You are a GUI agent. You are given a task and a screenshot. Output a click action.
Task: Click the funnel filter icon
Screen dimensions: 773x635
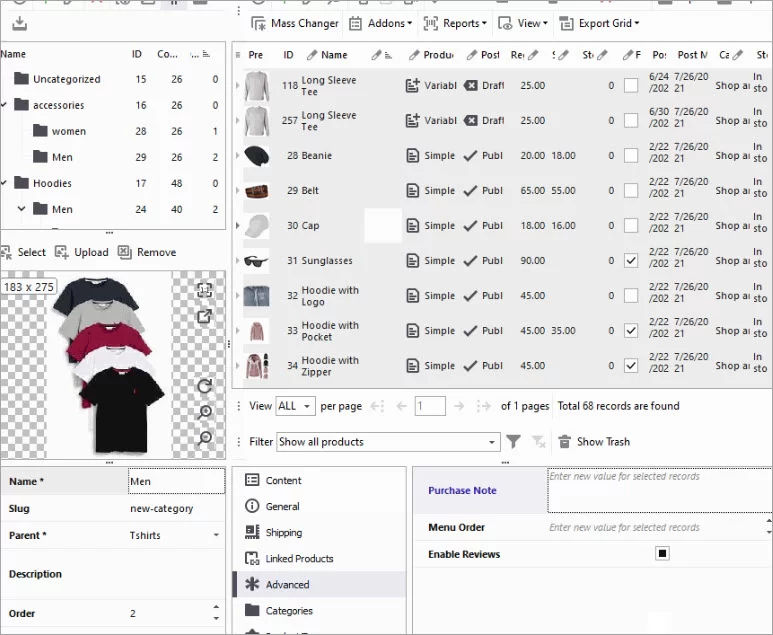513,441
